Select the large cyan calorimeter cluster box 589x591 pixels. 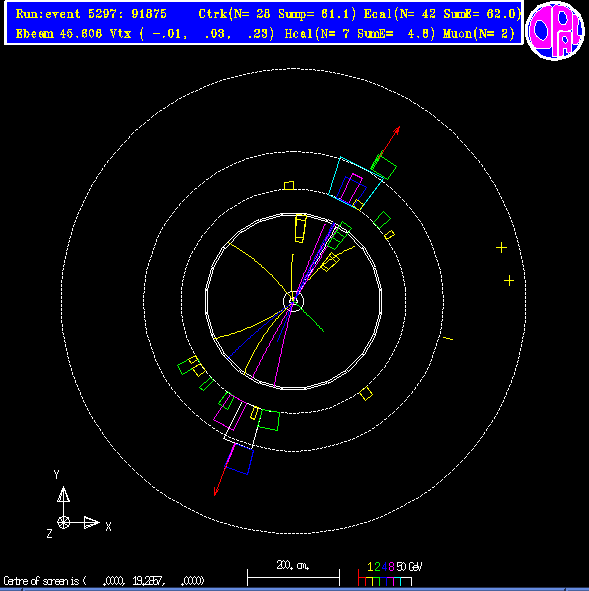tap(356, 183)
